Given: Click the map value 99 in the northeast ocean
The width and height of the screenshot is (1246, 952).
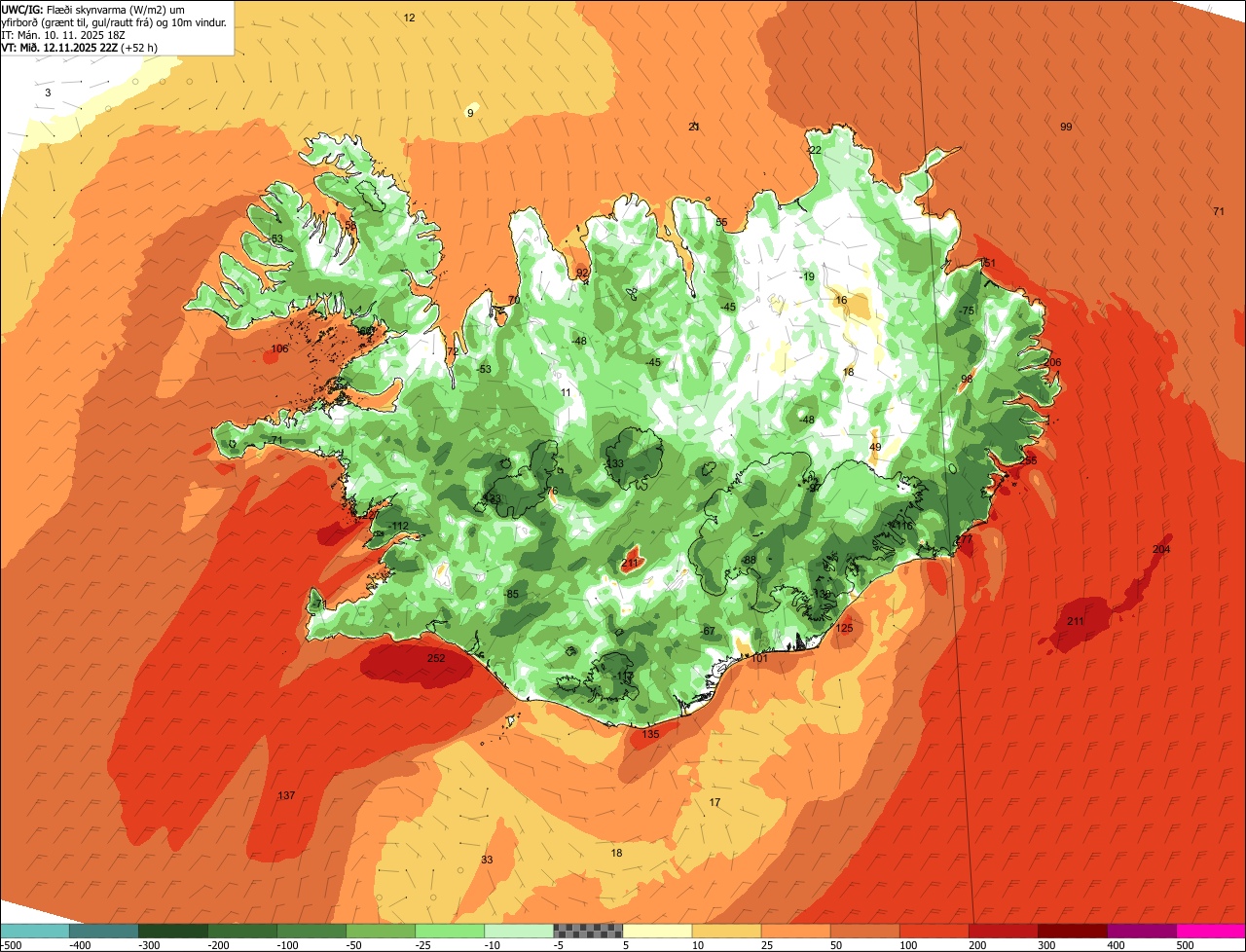Looking at the screenshot, I should tap(1066, 128).
